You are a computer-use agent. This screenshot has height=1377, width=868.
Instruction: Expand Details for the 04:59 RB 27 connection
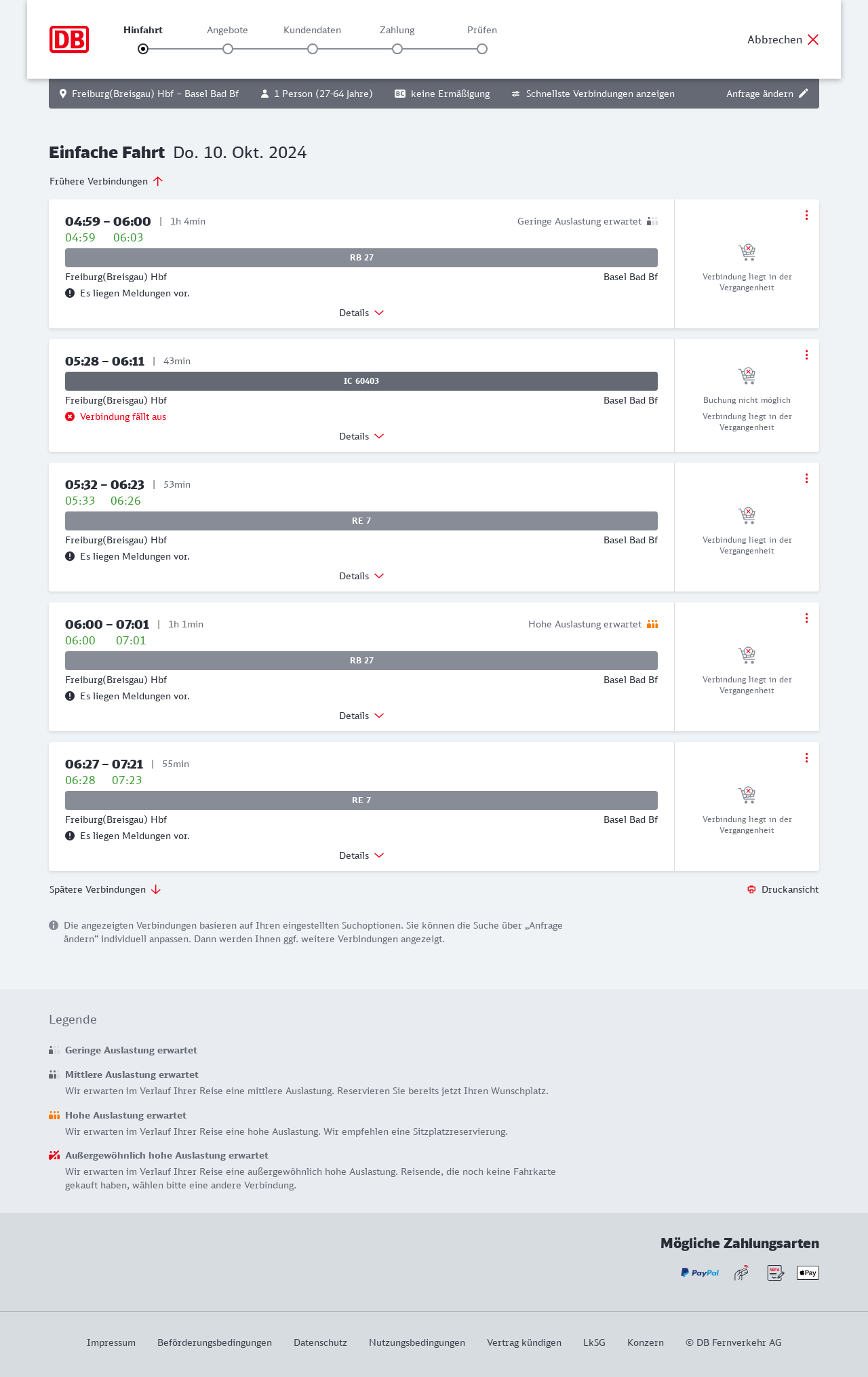[x=361, y=313]
